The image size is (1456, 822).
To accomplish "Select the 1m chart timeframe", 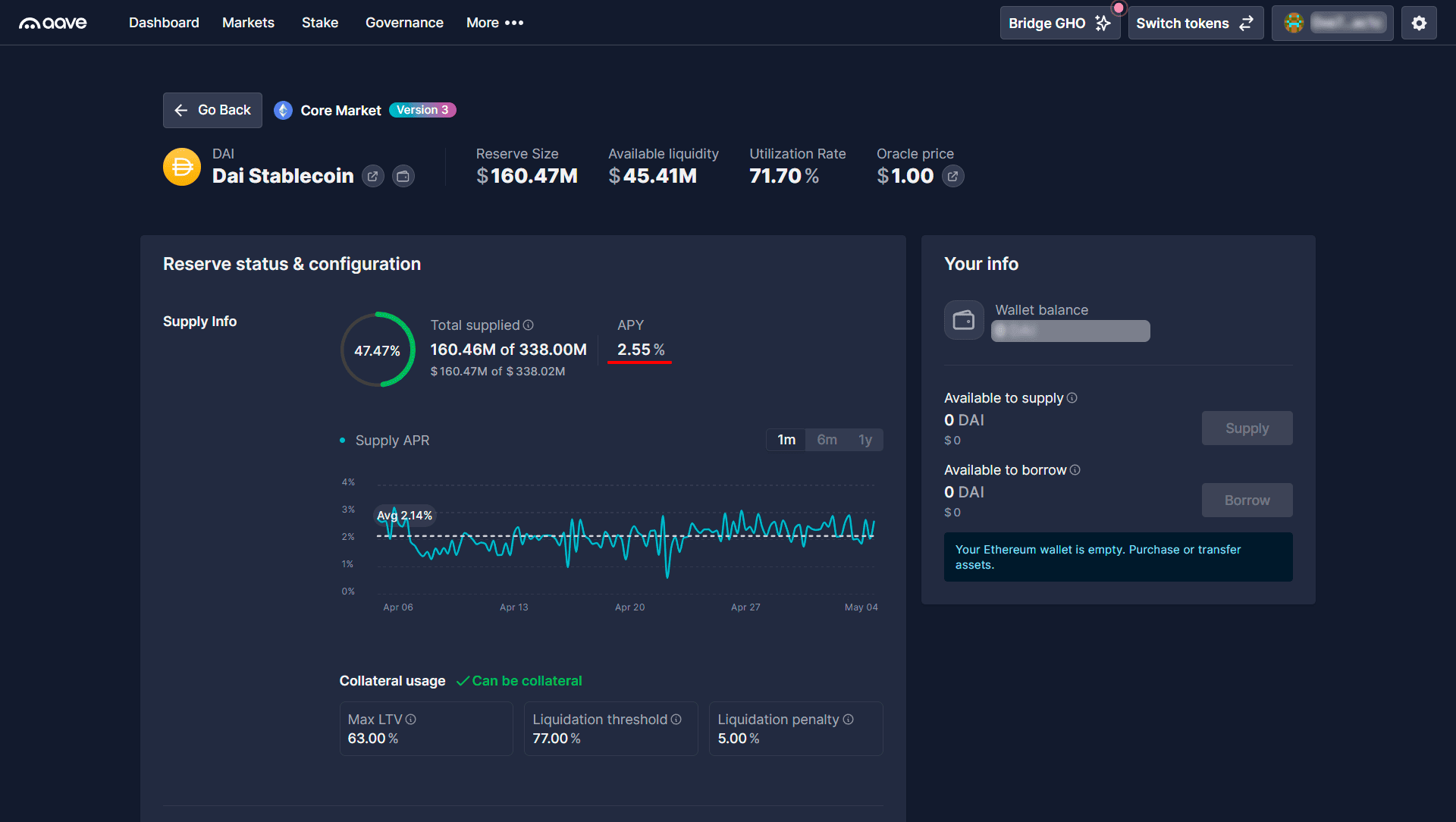I will [786, 440].
